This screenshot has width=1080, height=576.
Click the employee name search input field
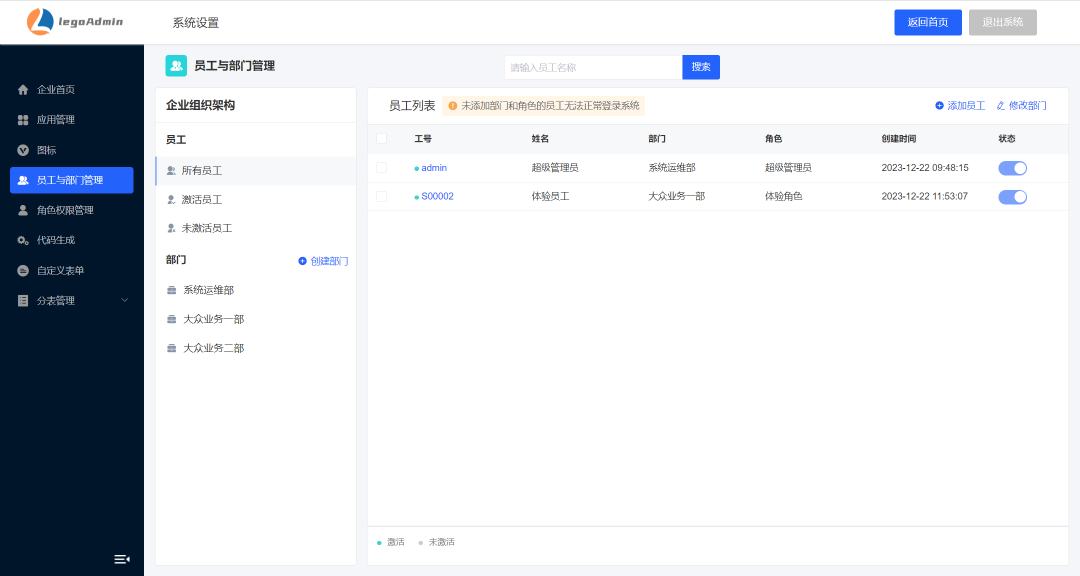point(592,68)
